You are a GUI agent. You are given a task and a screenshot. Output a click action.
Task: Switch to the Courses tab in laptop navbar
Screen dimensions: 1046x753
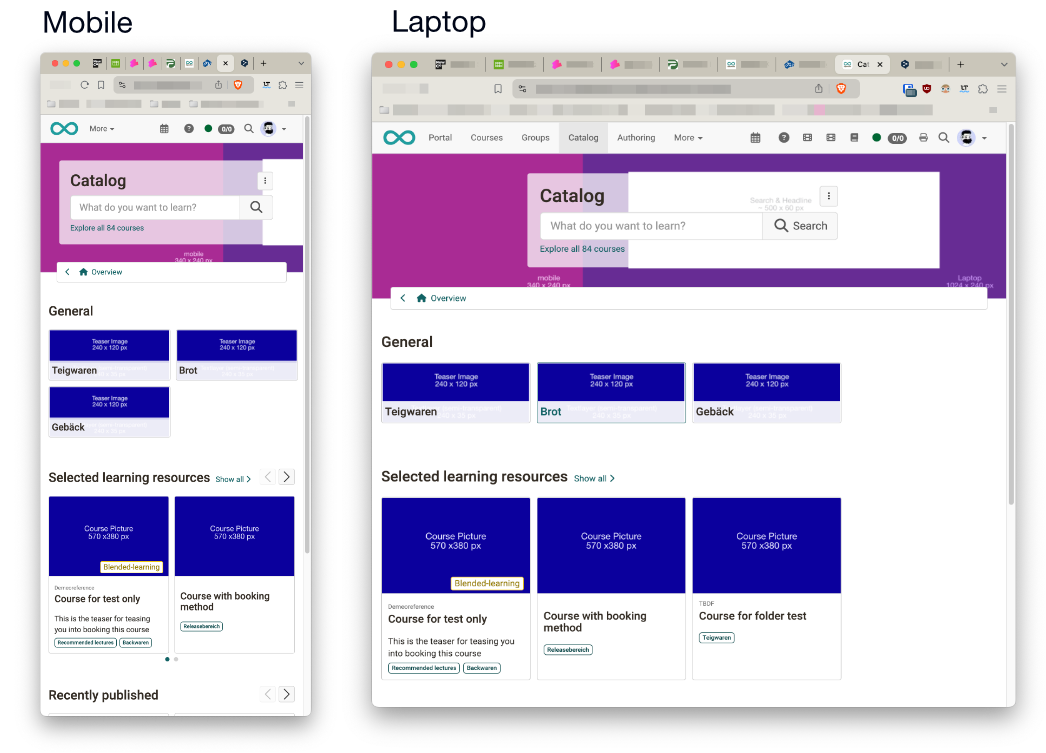pos(486,138)
